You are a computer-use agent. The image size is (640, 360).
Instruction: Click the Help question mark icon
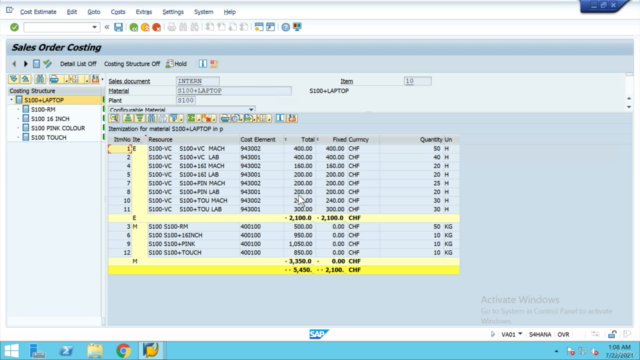(286, 27)
